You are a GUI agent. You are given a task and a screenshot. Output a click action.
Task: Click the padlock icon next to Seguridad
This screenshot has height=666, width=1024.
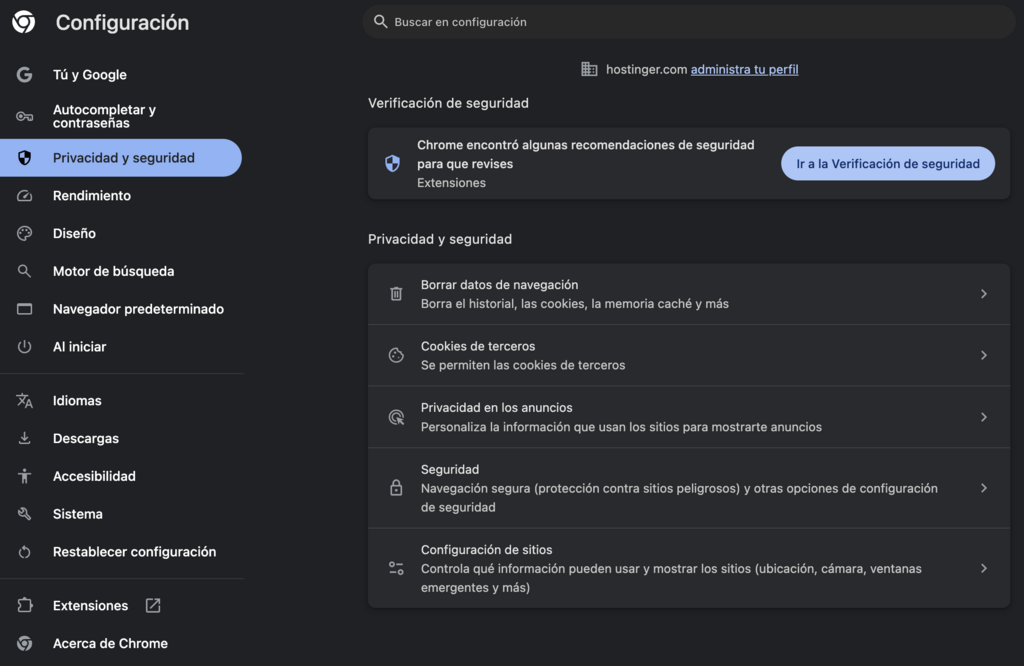coord(396,488)
